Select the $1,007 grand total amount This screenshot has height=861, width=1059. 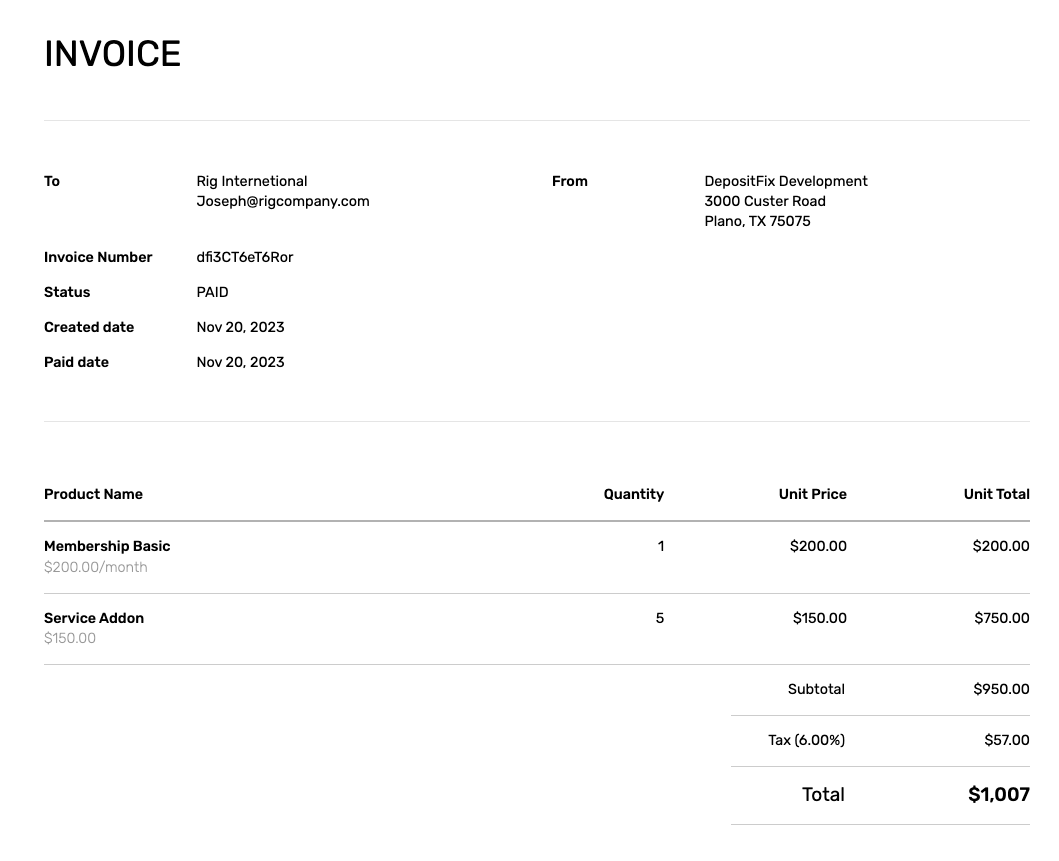tap(998, 794)
